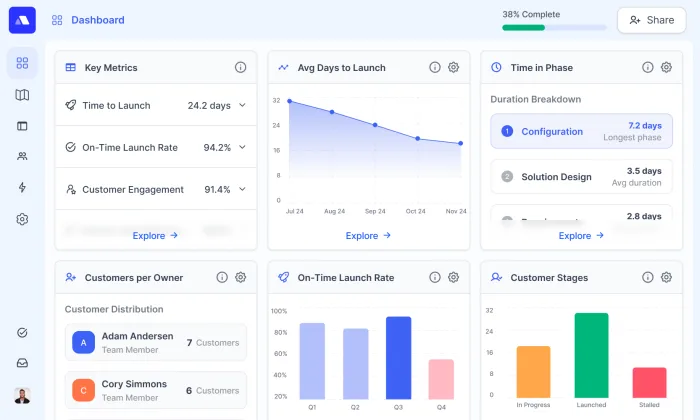The width and height of the screenshot is (700, 420).
Task: Expand the Time to Launch metric
Action: [242, 105]
